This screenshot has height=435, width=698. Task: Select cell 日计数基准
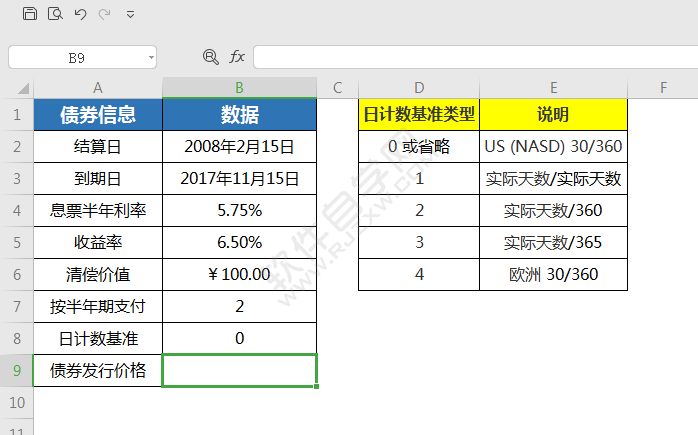coord(98,339)
